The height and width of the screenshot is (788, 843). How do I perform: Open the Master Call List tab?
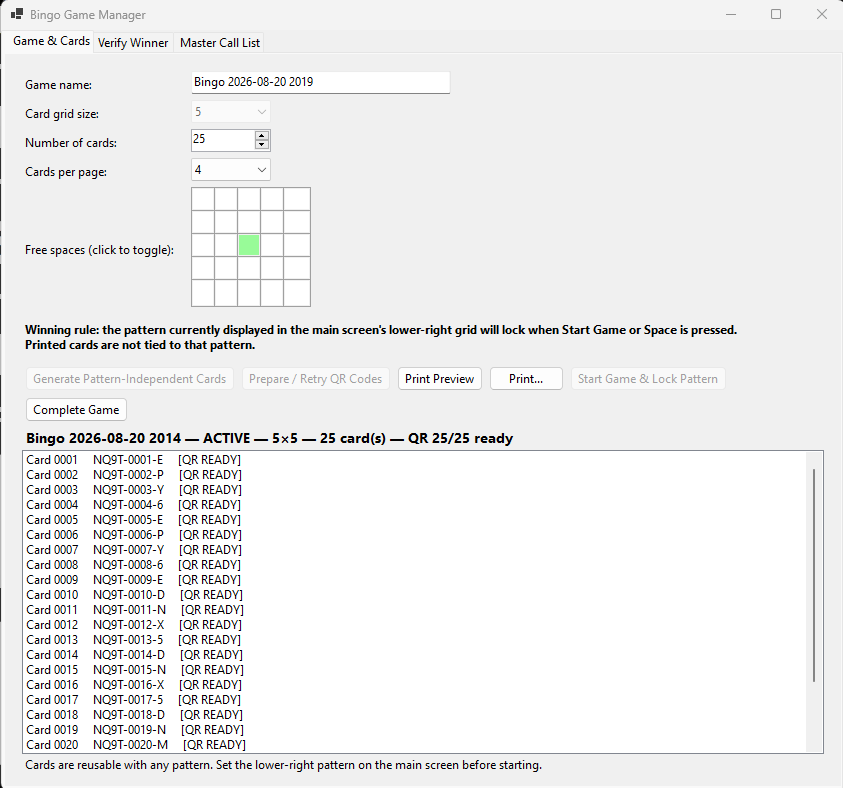coord(219,42)
